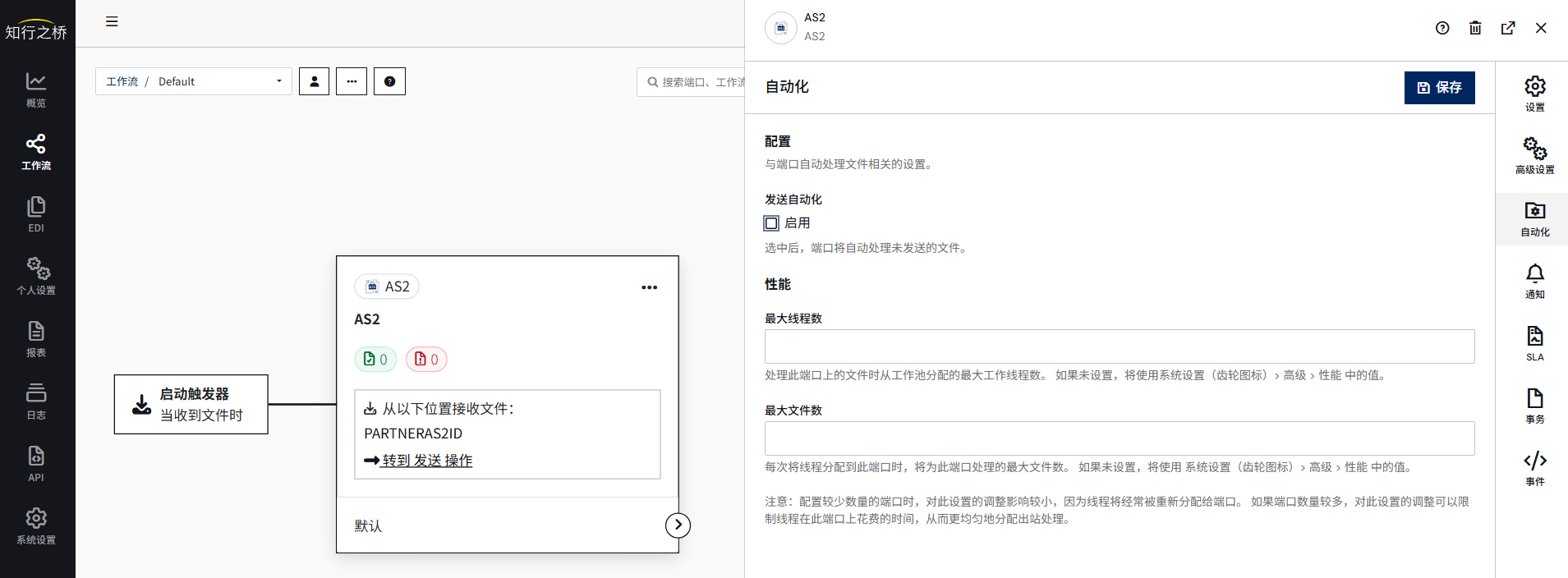Screen dimensions: 1568x578
Task: Click the open-in-new-window icon in the panel header
Action: (1508, 28)
